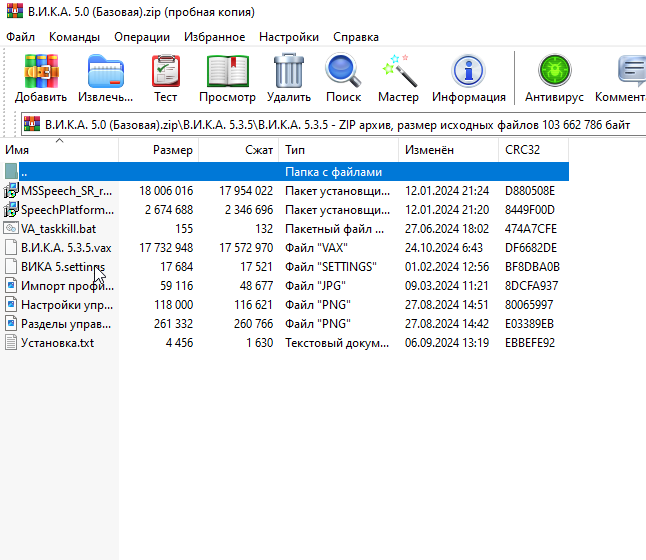This screenshot has height=560, width=646.
Task: Sort files by the Тип column
Action: click(x=339, y=150)
